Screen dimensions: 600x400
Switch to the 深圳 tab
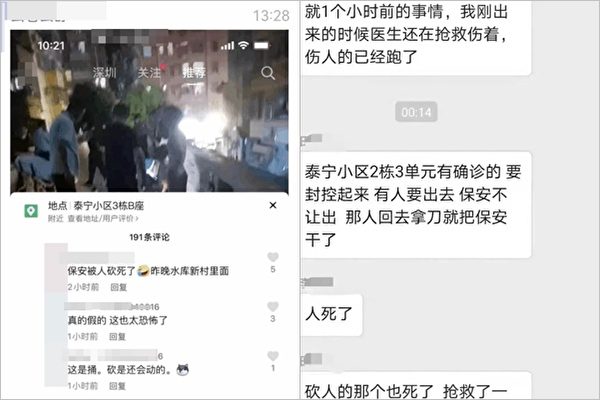pos(104,72)
